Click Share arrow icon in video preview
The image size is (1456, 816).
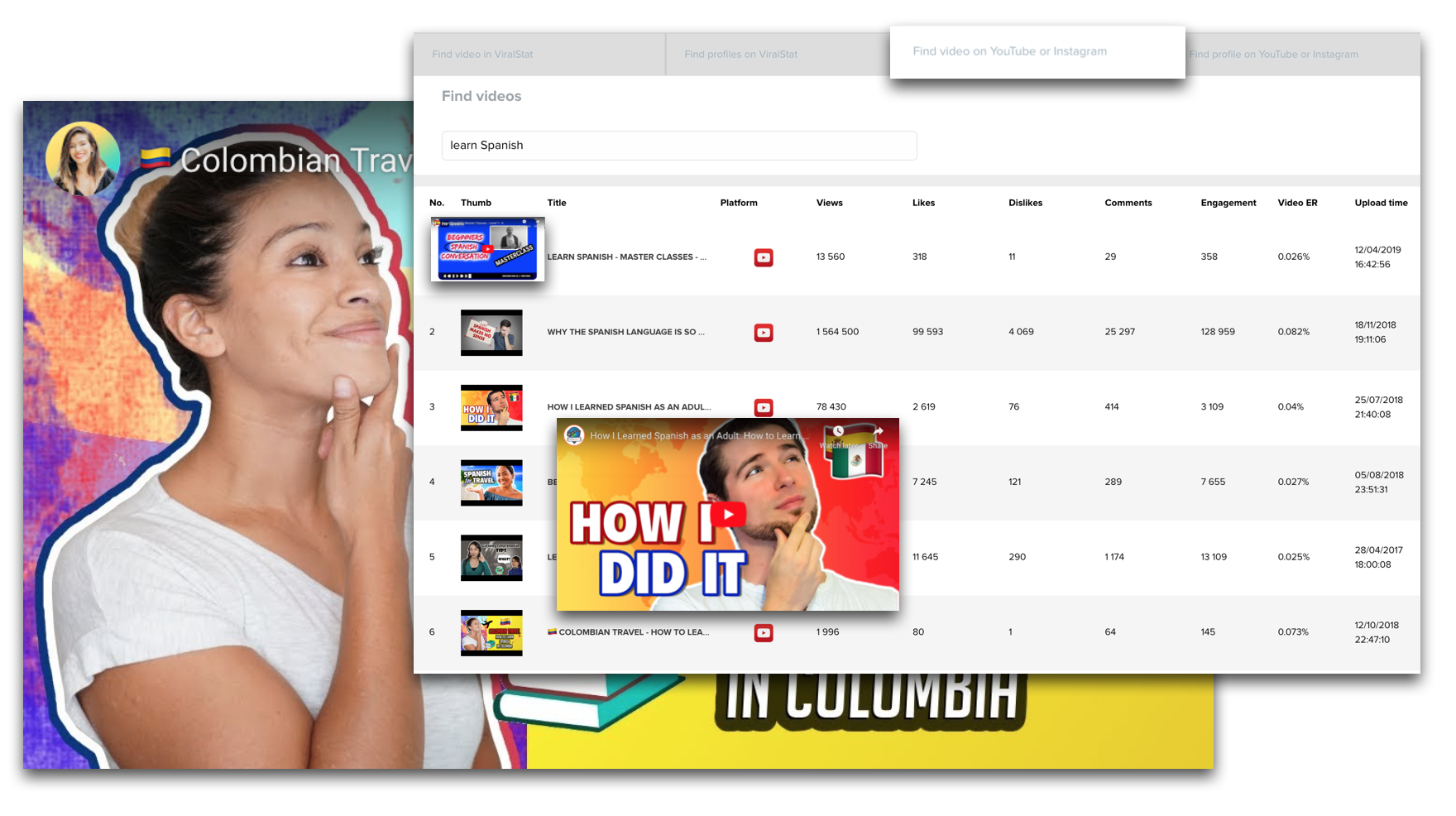pyautogui.click(x=878, y=432)
